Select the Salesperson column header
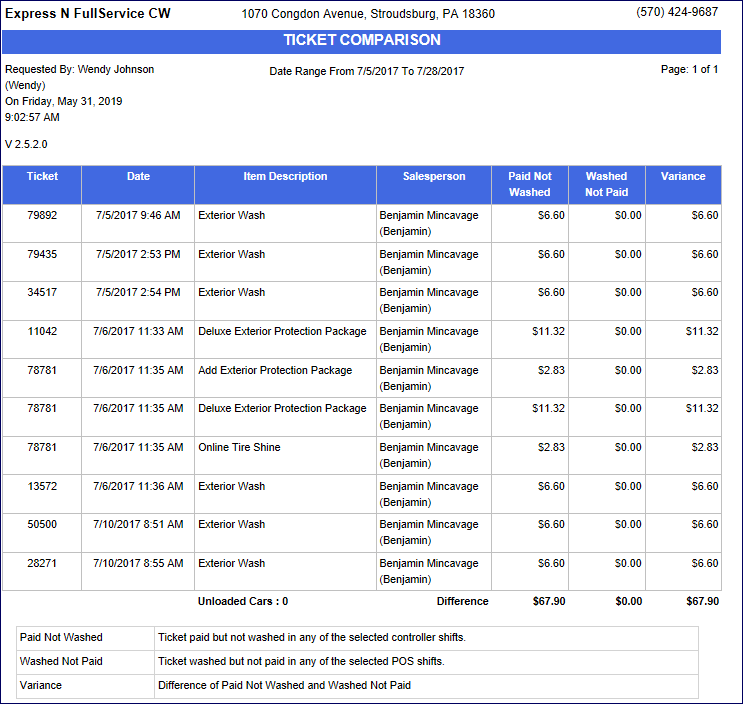Image resolution: width=743 pixels, height=704 pixels. (x=434, y=177)
